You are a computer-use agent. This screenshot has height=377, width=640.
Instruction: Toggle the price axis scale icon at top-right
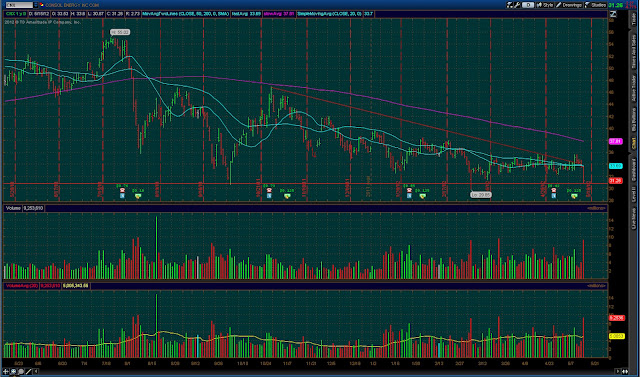613,14
